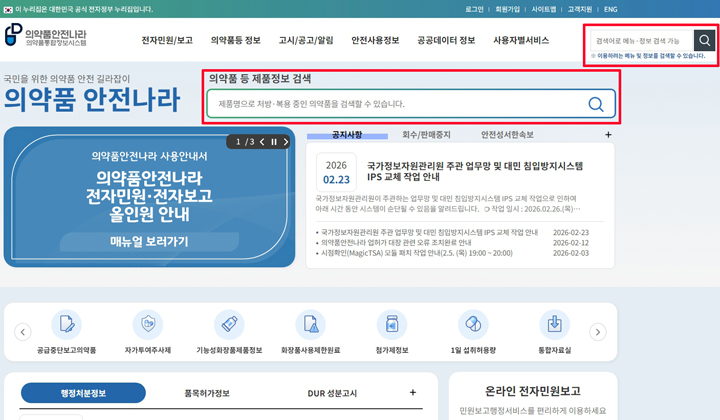The image size is (720, 420).
Task: Open the 고시/공고/알림 menu
Action: pos(306,40)
